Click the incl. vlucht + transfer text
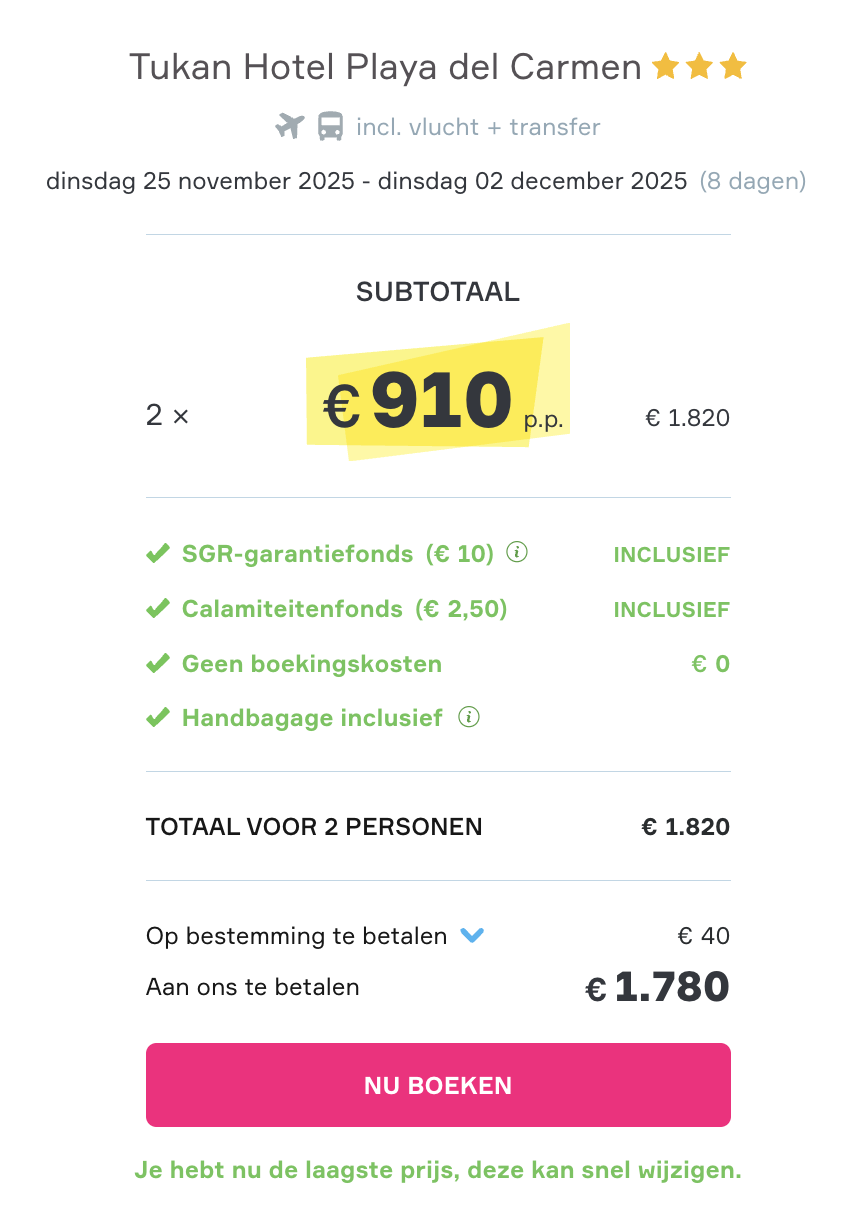The width and height of the screenshot is (852, 1218). pos(477,126)
